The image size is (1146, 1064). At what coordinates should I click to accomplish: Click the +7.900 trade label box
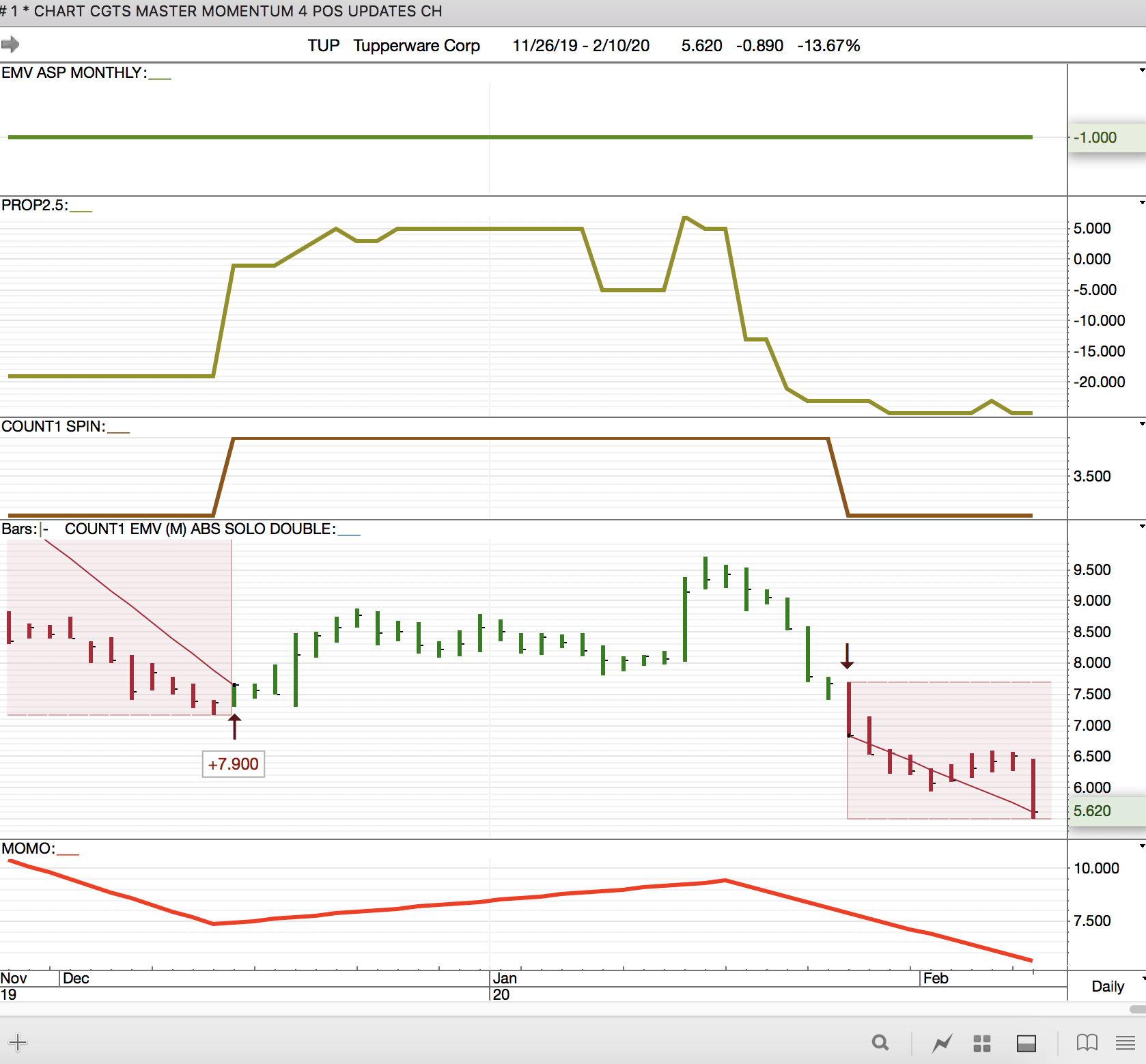[234, 764]
